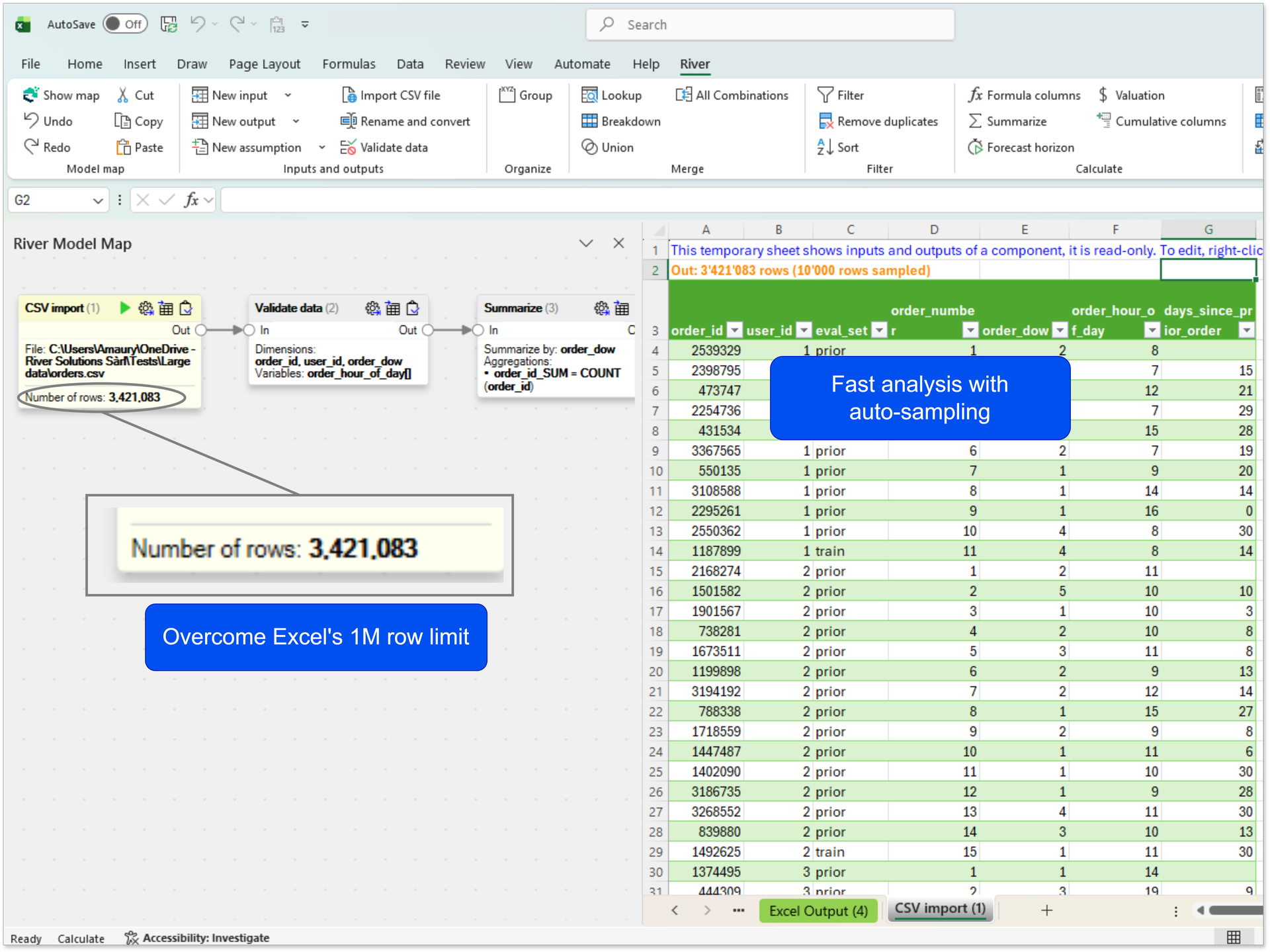This screenshot has width=1270, height=952.
Task: Click the Union button
Action: (608, 147)
